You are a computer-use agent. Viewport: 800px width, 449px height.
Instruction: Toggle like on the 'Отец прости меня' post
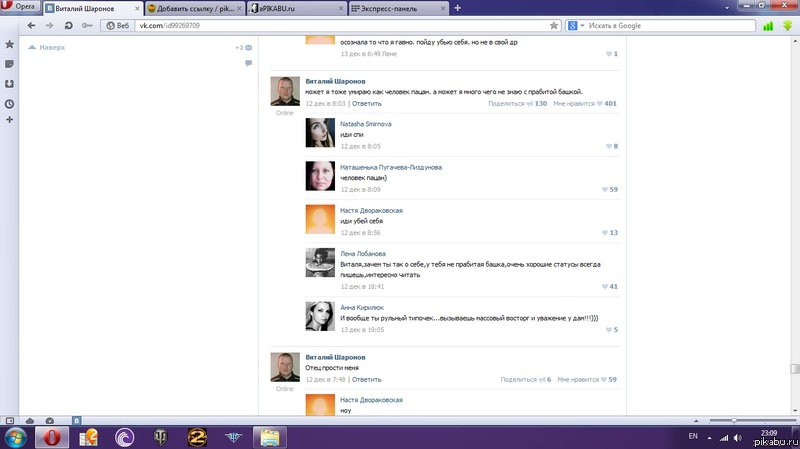click(x=604, y=380)
